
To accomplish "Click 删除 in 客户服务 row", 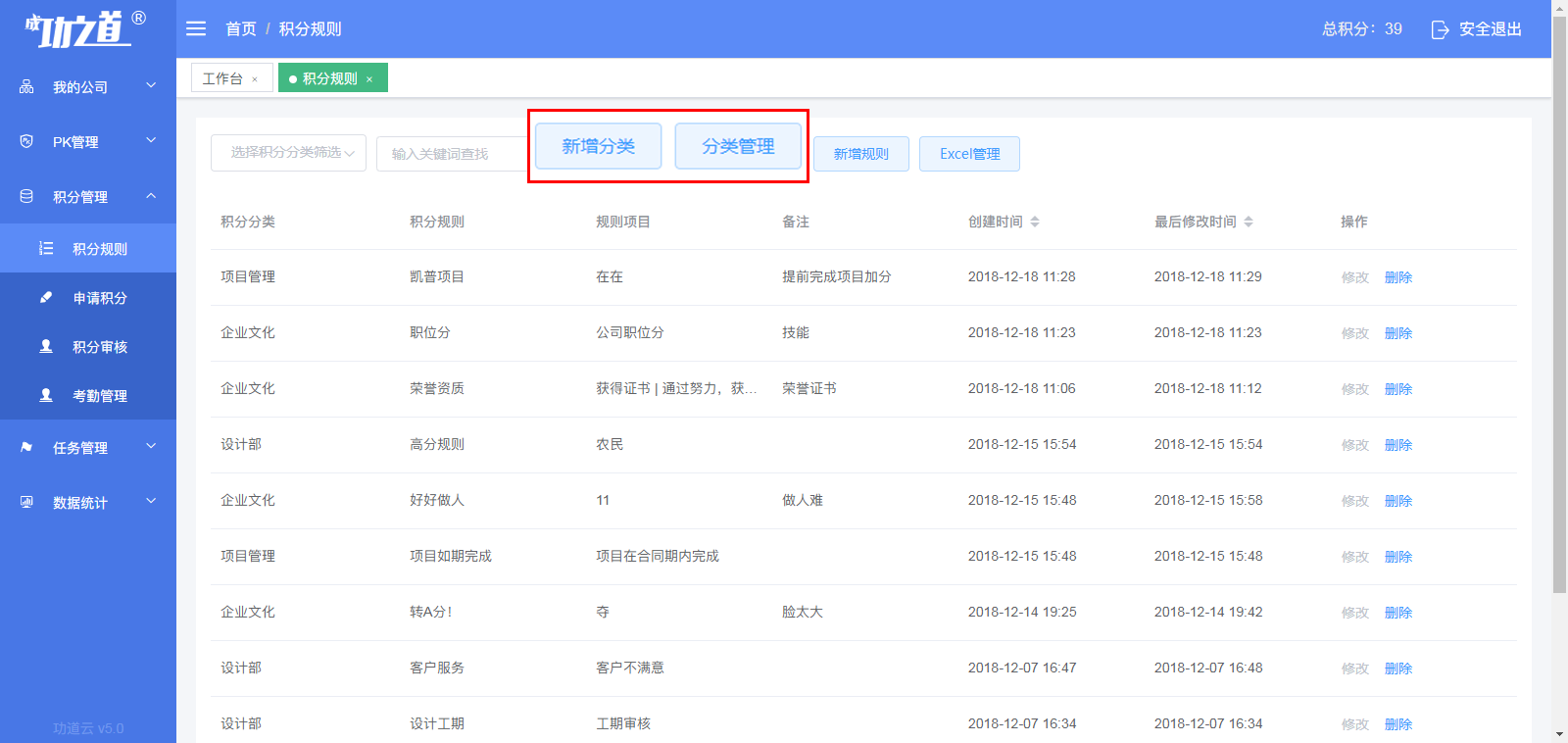I will [x=1398, y=669].
